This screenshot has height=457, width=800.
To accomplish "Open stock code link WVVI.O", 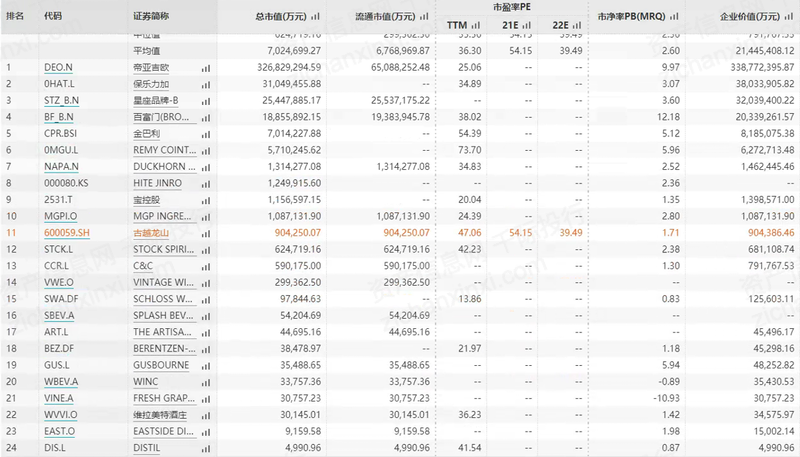I will click(61, 415).
